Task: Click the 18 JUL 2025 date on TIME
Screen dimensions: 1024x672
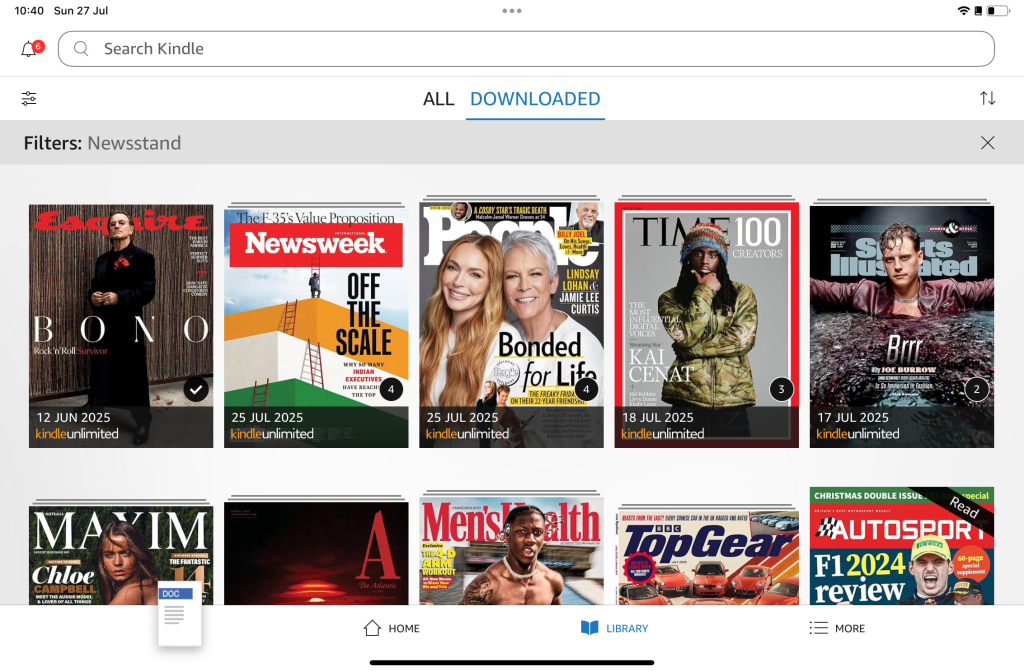Action: pyautogui.click(x=658, y=417)
